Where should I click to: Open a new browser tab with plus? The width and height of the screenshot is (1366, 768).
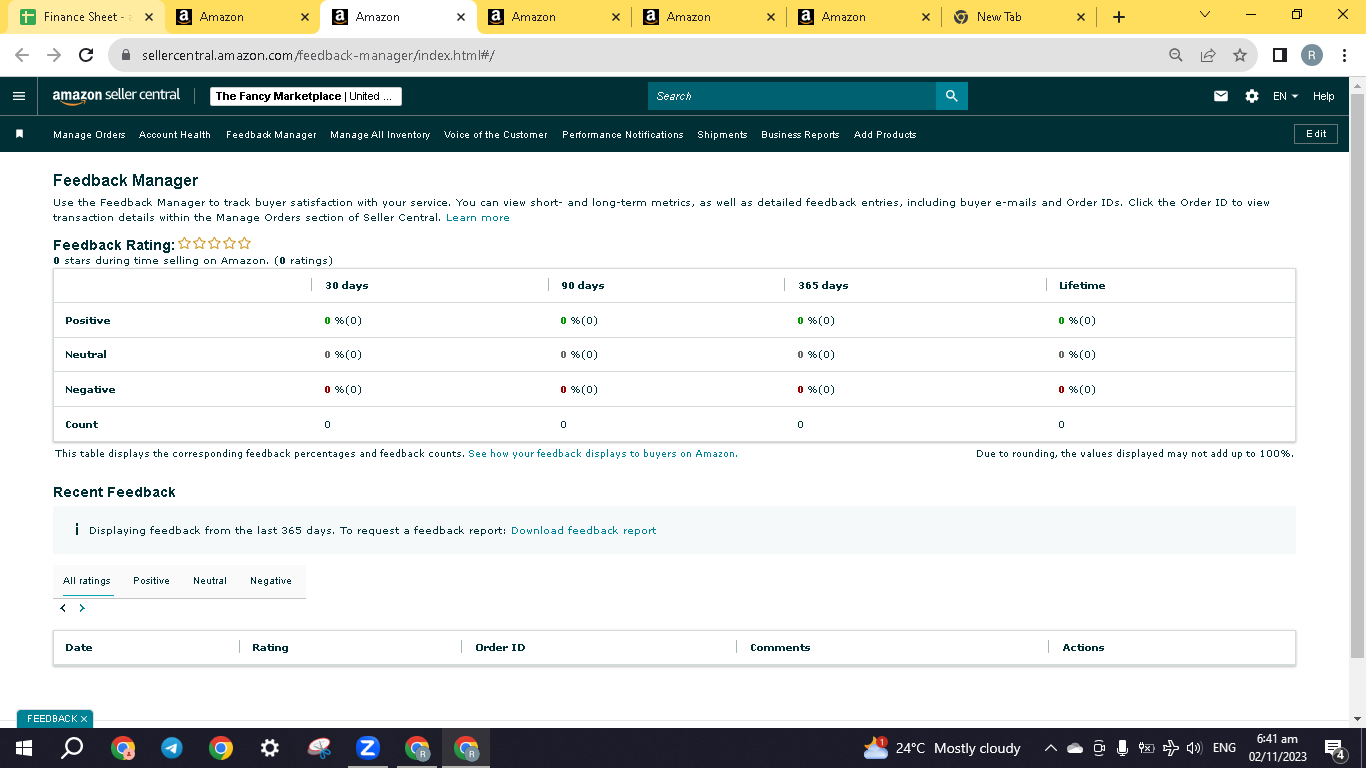coord(1118,17)
